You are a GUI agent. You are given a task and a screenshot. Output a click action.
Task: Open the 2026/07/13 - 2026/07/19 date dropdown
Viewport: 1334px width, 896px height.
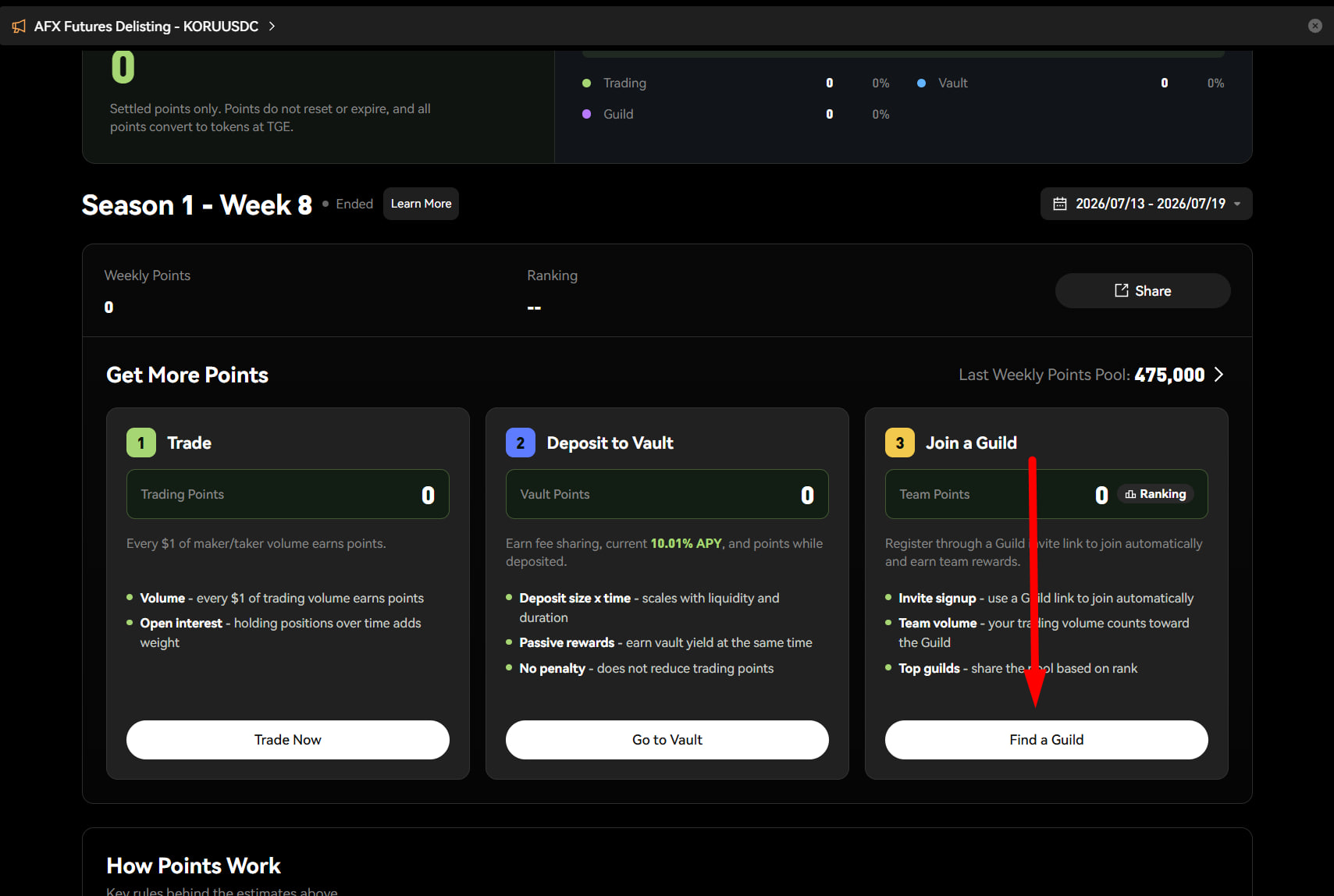click(1146, 204)
